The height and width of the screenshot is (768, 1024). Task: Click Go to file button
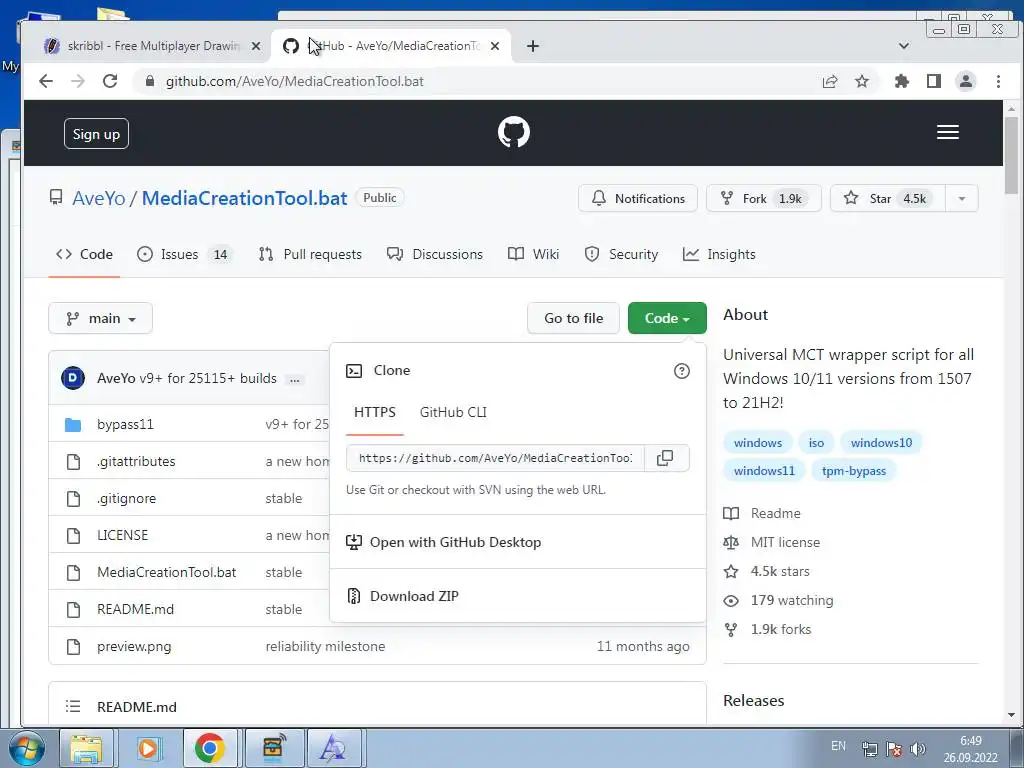(x=573, y=318)
